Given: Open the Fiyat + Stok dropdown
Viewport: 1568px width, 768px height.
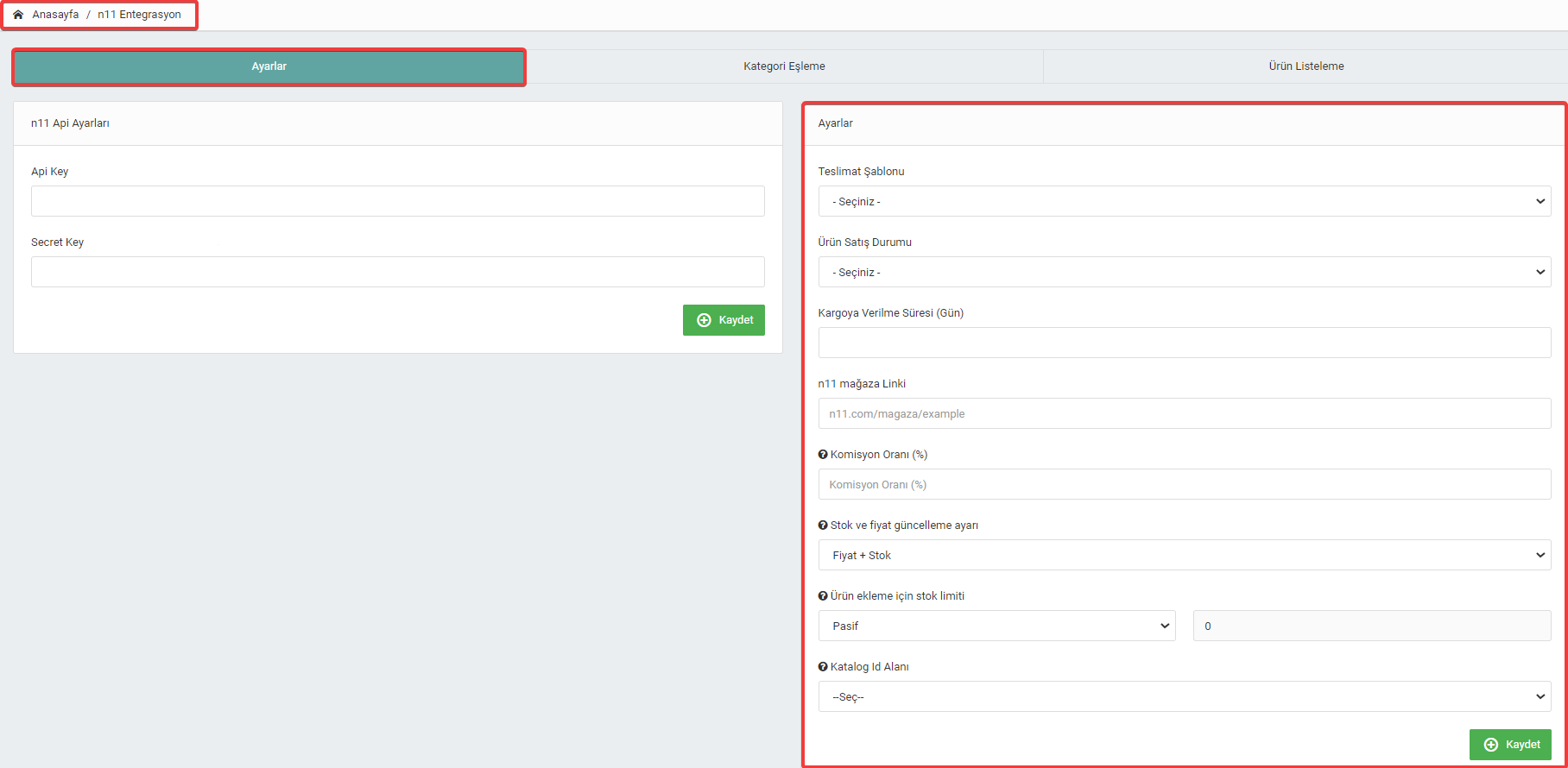Looking at the screenshot, I should click(x=1185, y=555).
